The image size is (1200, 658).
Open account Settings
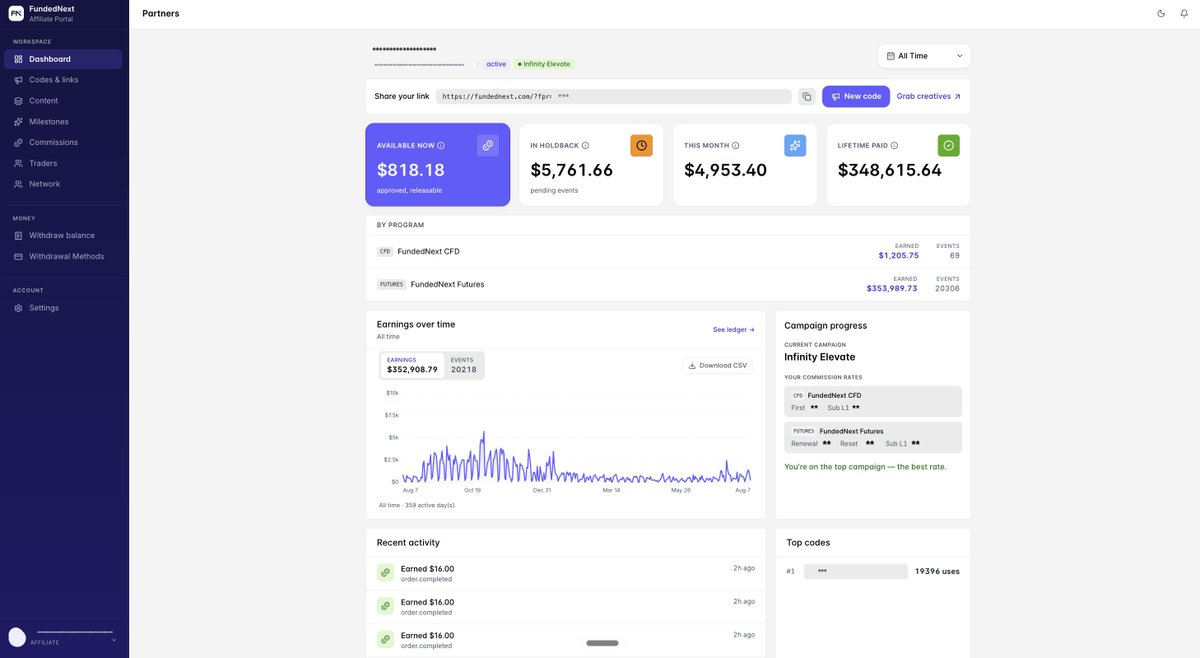pos(64,308)
